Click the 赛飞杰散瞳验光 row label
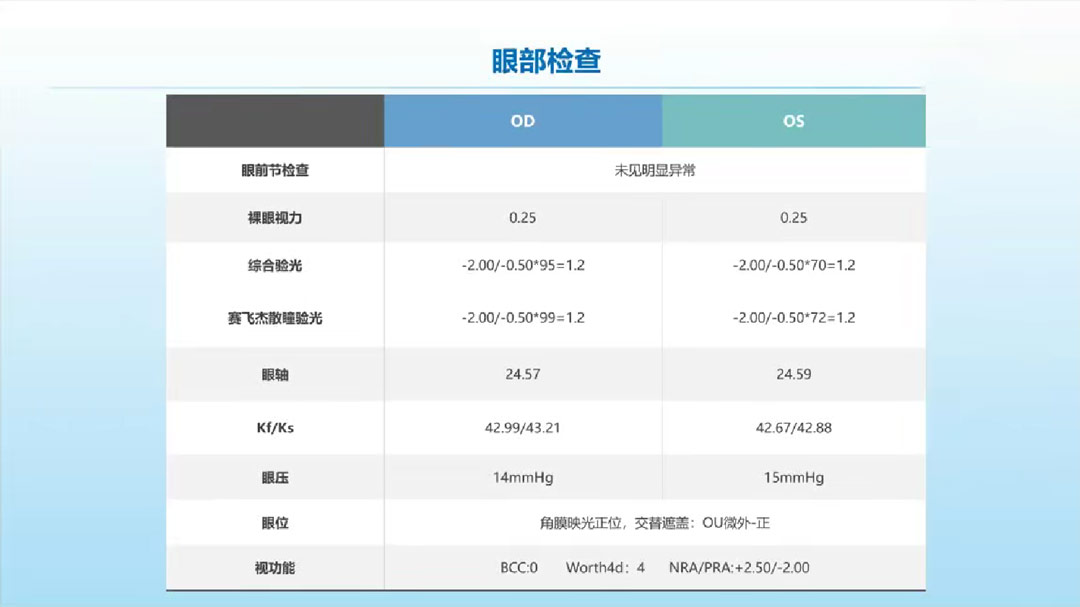 [x=275, y=318]
